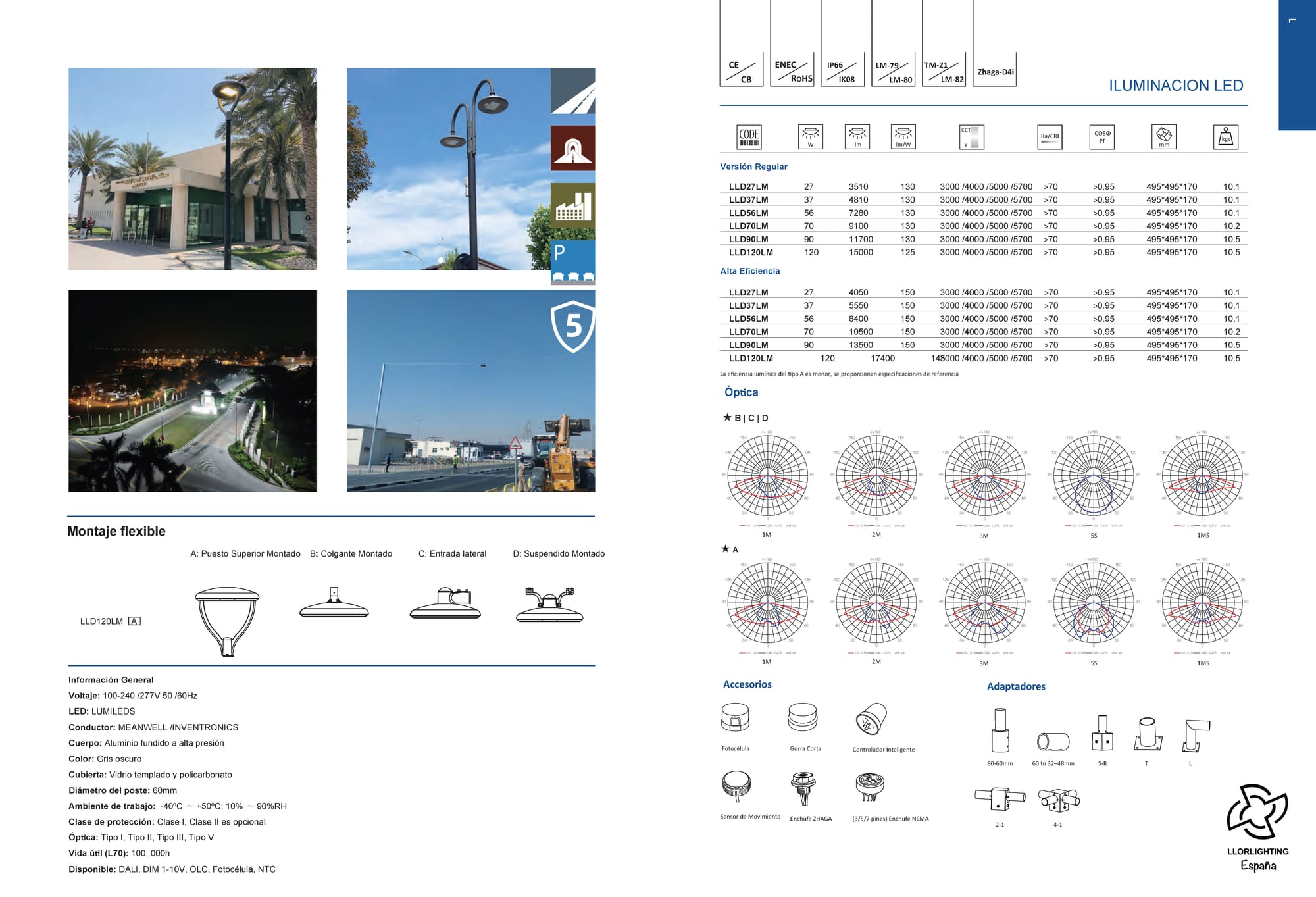Click the 3510 lumen value cell
This screenshot has width=1316, height=897.
point(858,187)
